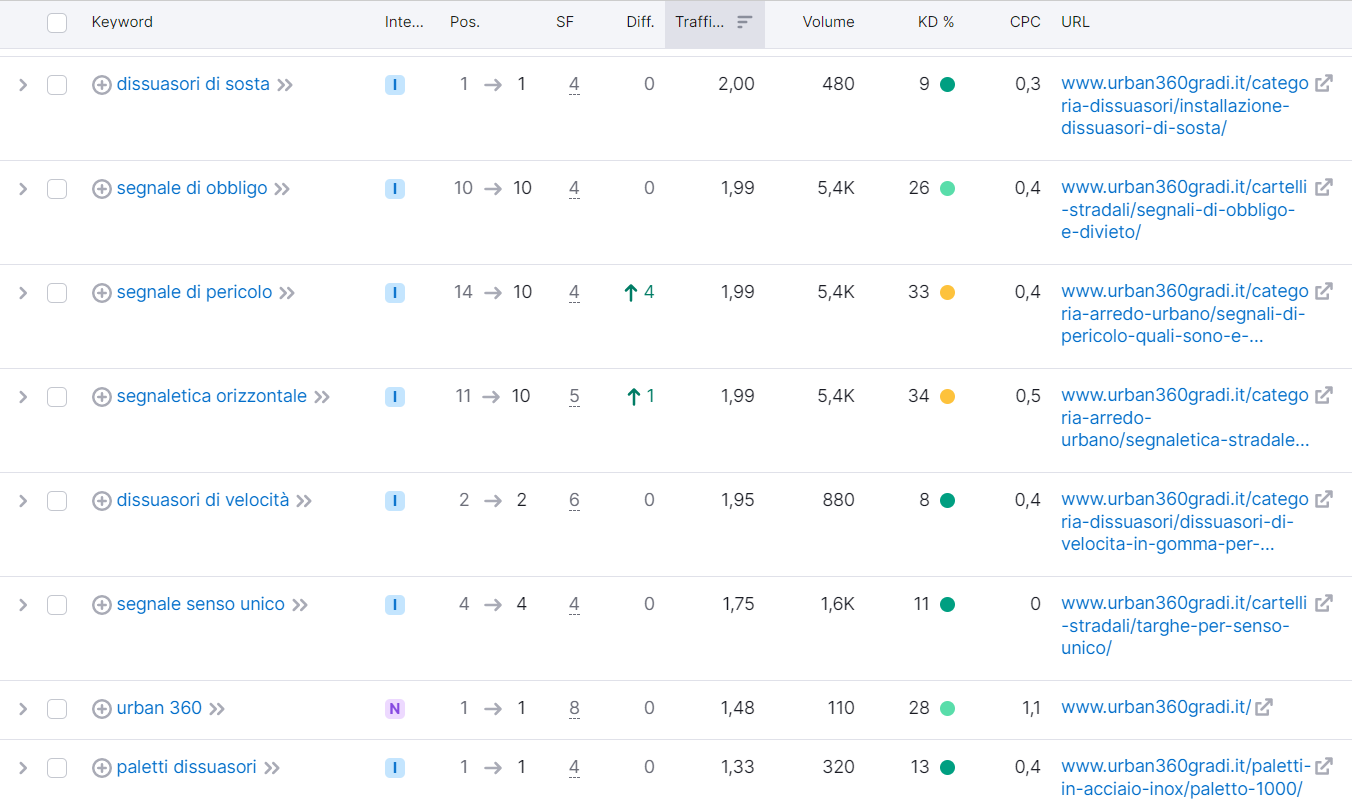
Task: Open the targhe-per-senso-unico URL link
Action: [1184, 626]
